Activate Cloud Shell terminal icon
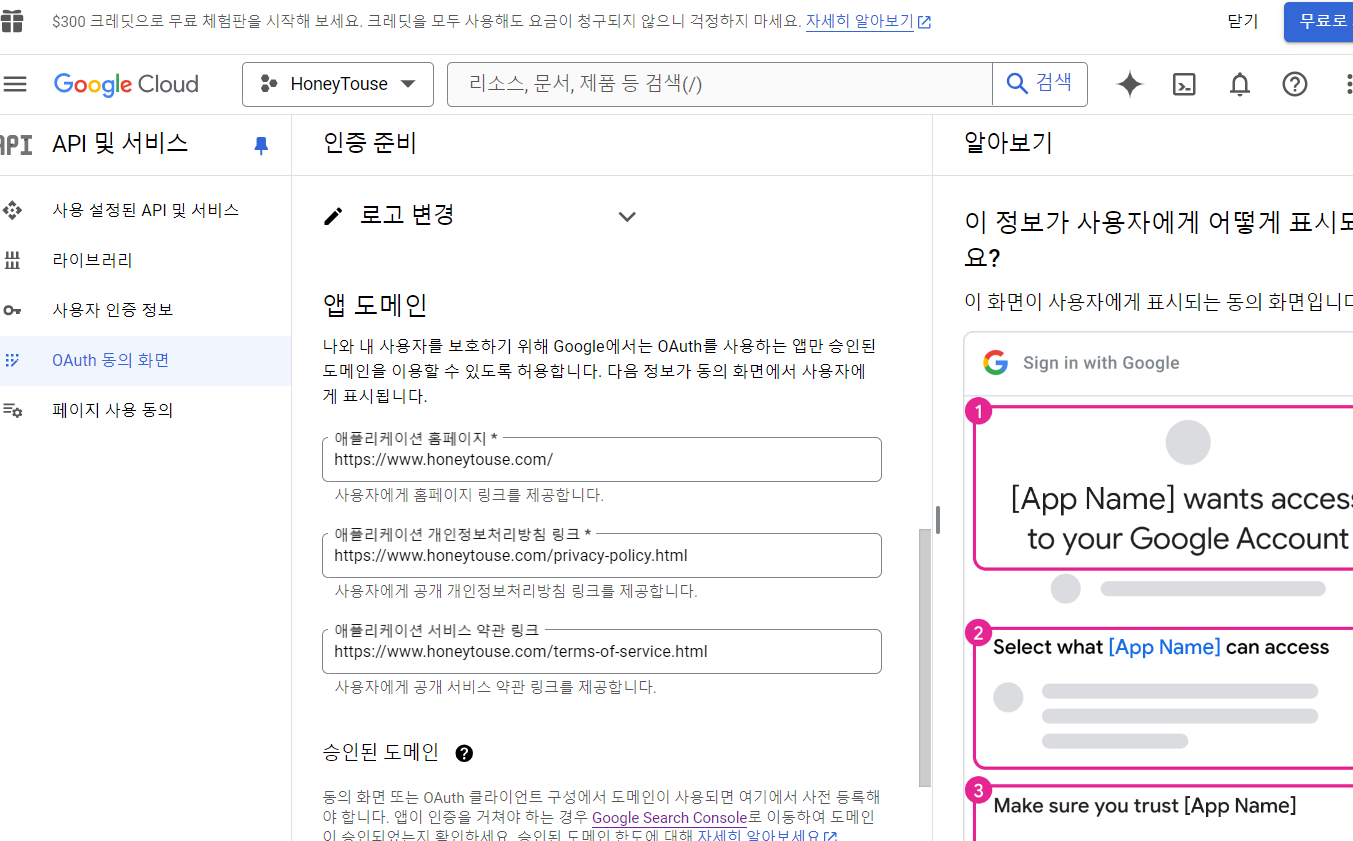Image resolution: width=1353 pixels, height=841 pixels. point(1184,84)
